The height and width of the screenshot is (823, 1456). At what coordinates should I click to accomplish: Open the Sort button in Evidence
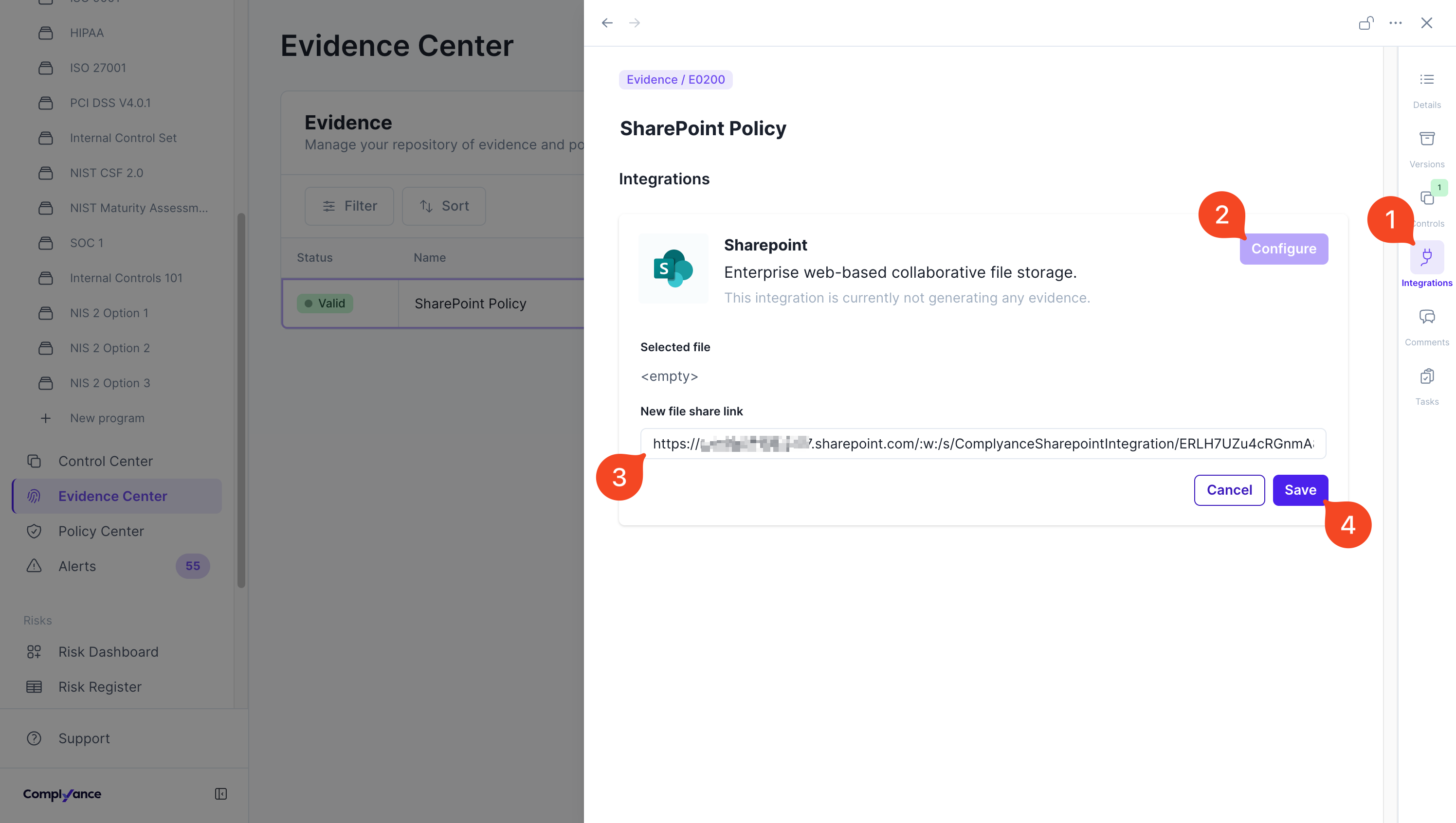pos(444,206)
